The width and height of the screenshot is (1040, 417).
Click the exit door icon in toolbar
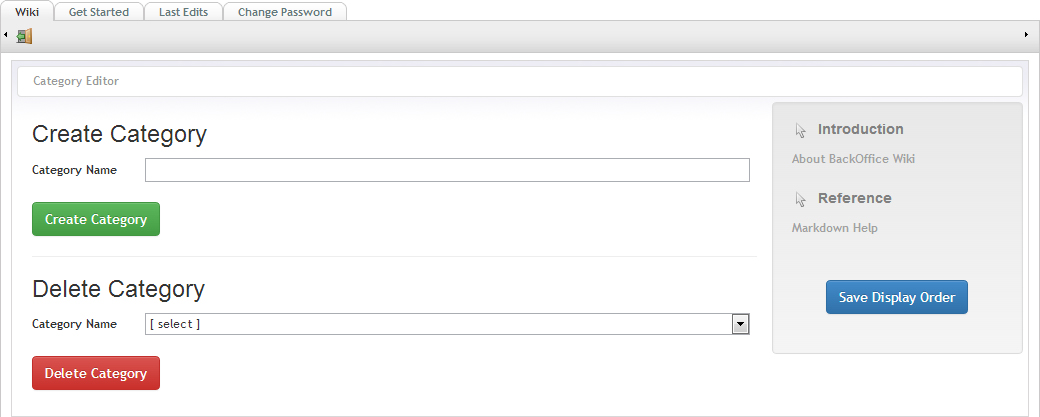pyautogui.click(x=25, y=36)
